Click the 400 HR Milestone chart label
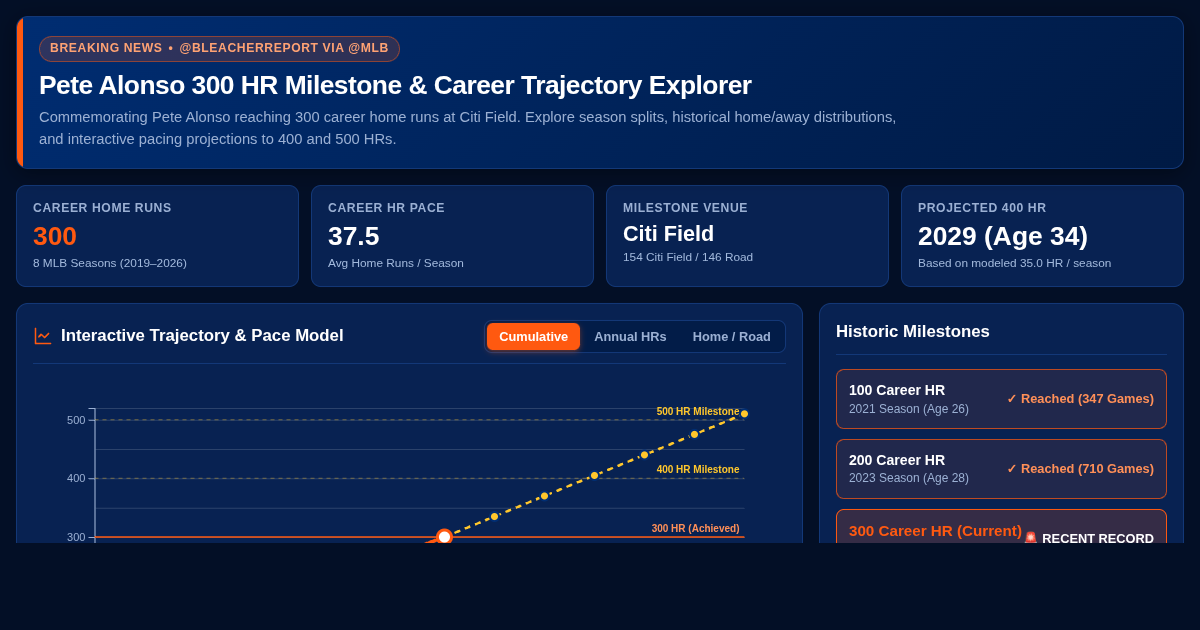 (698, 469)
